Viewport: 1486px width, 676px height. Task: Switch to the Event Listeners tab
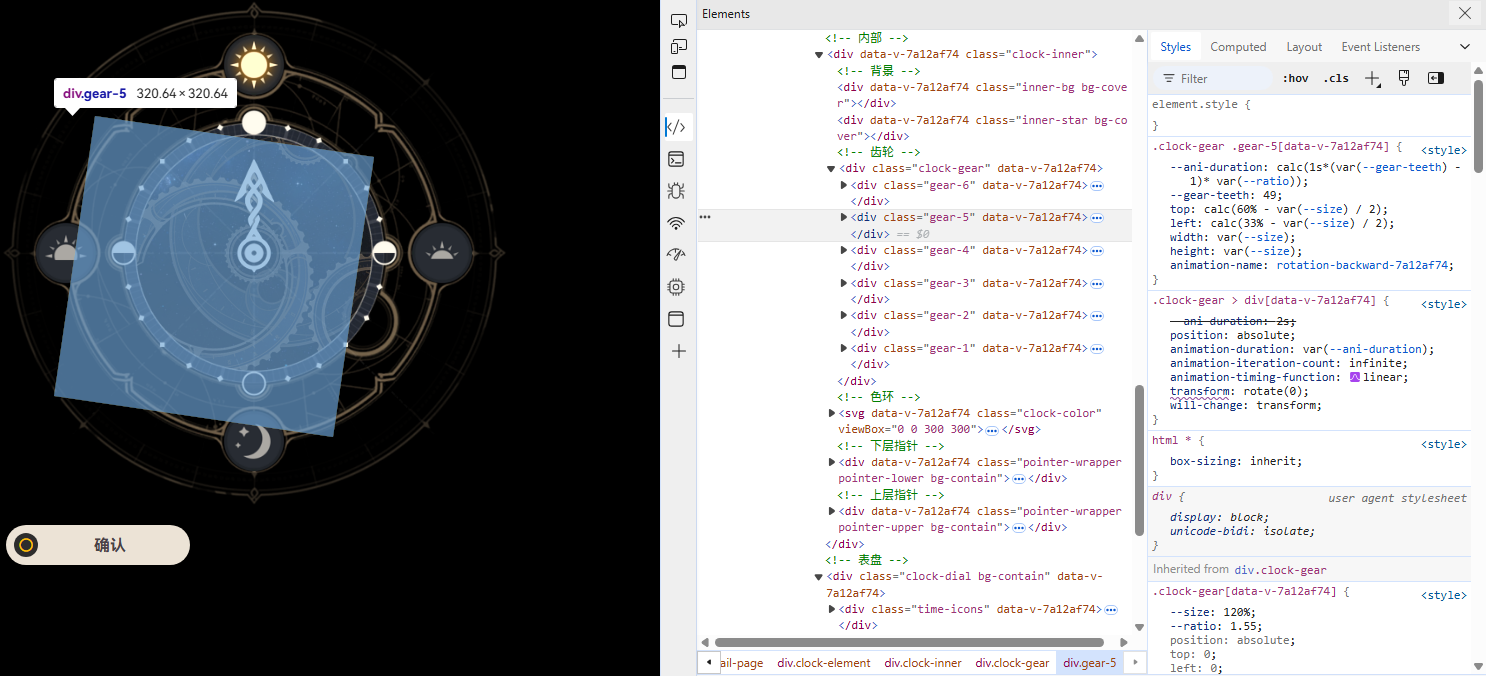tap(1381, 46)
